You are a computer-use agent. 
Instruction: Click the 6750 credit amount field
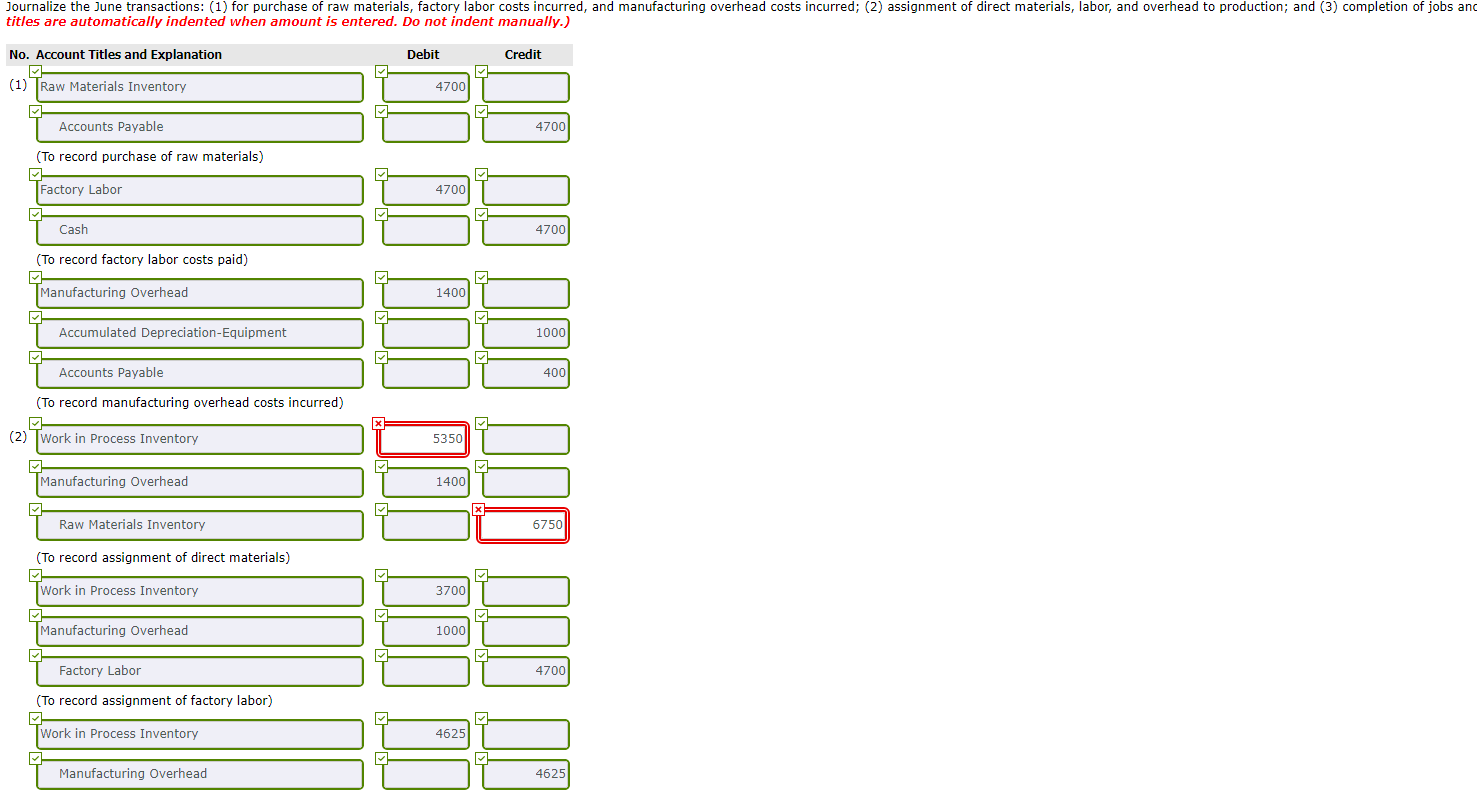click(524, 525)
